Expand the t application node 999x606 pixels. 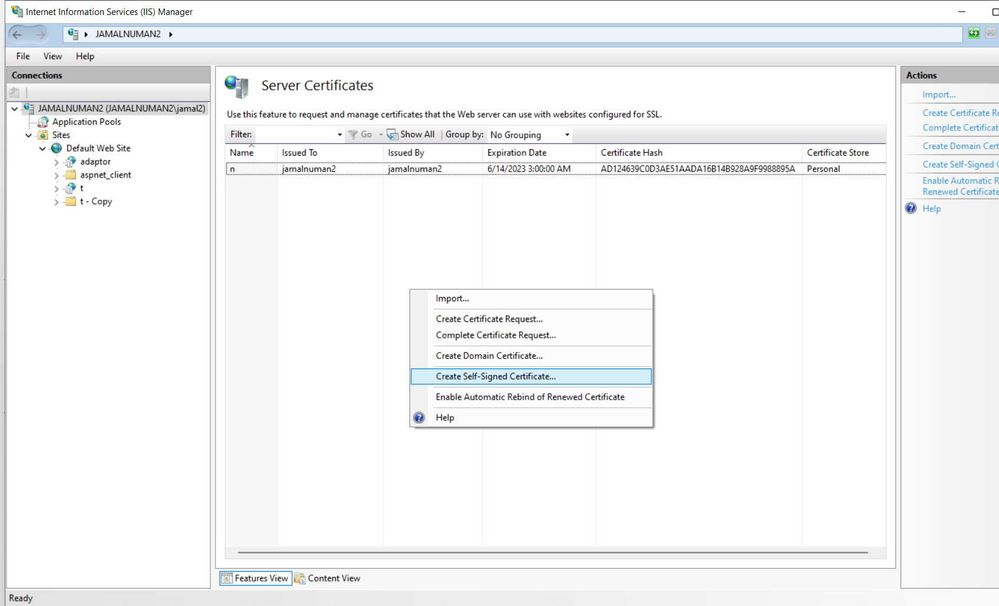tap(56, 189)
